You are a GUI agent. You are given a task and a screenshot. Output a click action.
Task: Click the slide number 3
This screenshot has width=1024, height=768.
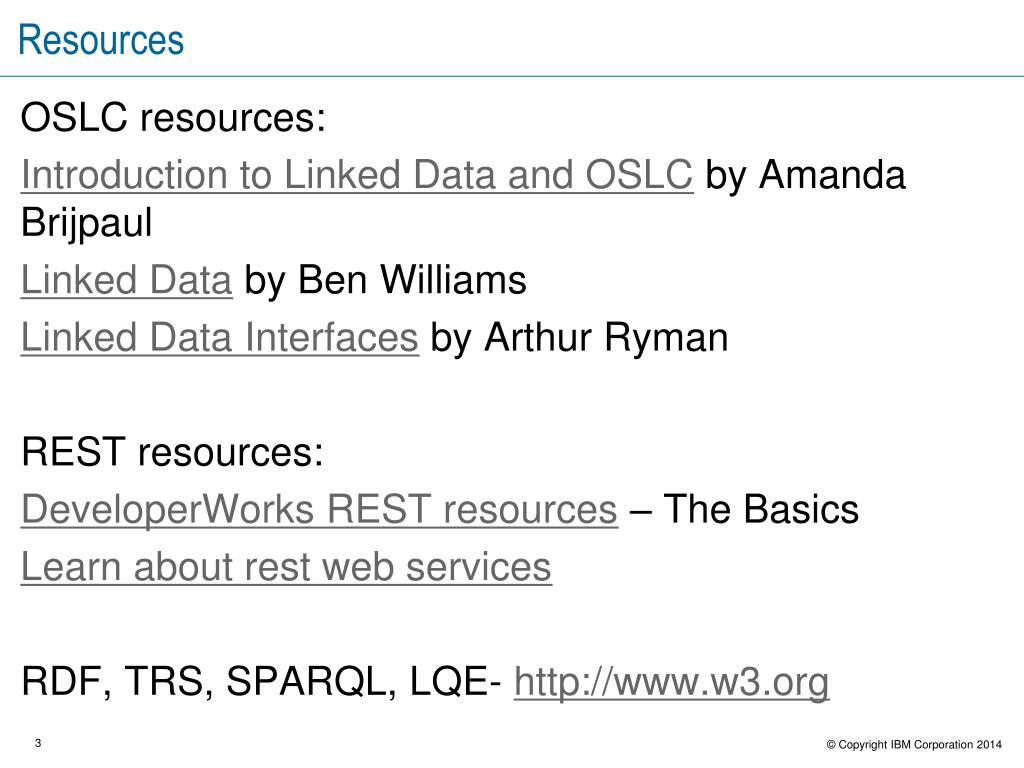(38, 743)
